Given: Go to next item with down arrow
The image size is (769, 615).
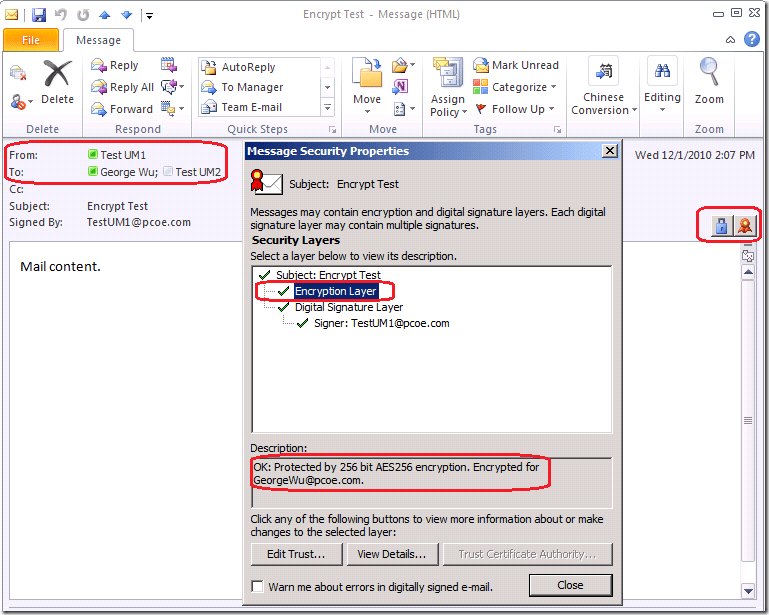Looking at the screenshot, I should (x=127, y=15).
